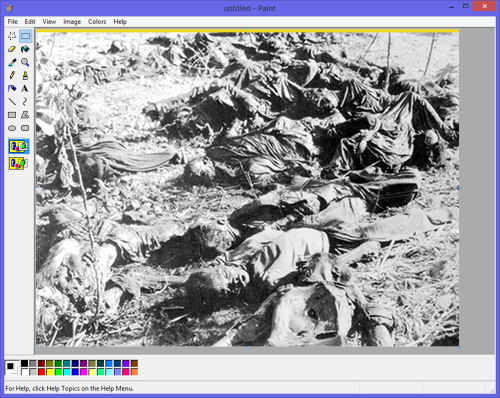Image resolution: width=500 pixels, height=398 pixels.
Task: Select the dark red (maroon) swatch
Action: pos(41,363)
